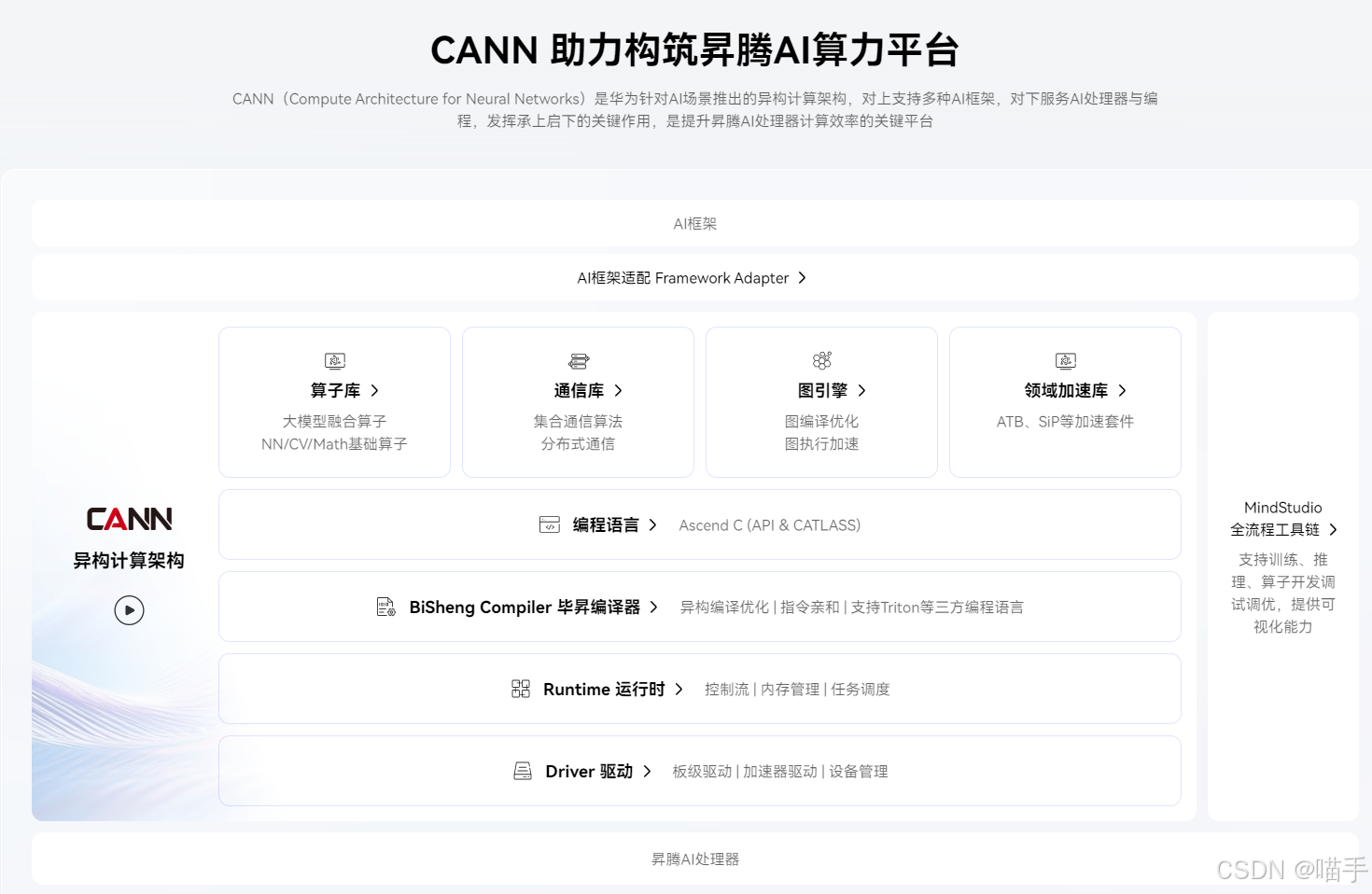The width and height of the screenshot is (1372, 894).
Task: Click the Runtime 运行时 grid icon
Action: click(521, 689)
